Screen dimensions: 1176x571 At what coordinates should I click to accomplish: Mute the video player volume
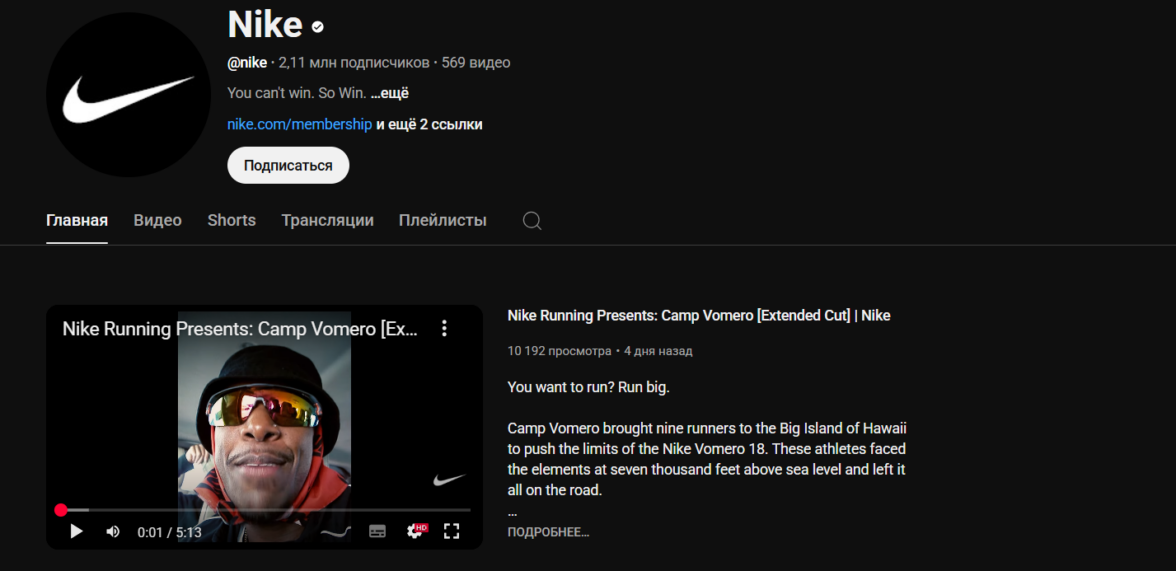click(112, 532)
